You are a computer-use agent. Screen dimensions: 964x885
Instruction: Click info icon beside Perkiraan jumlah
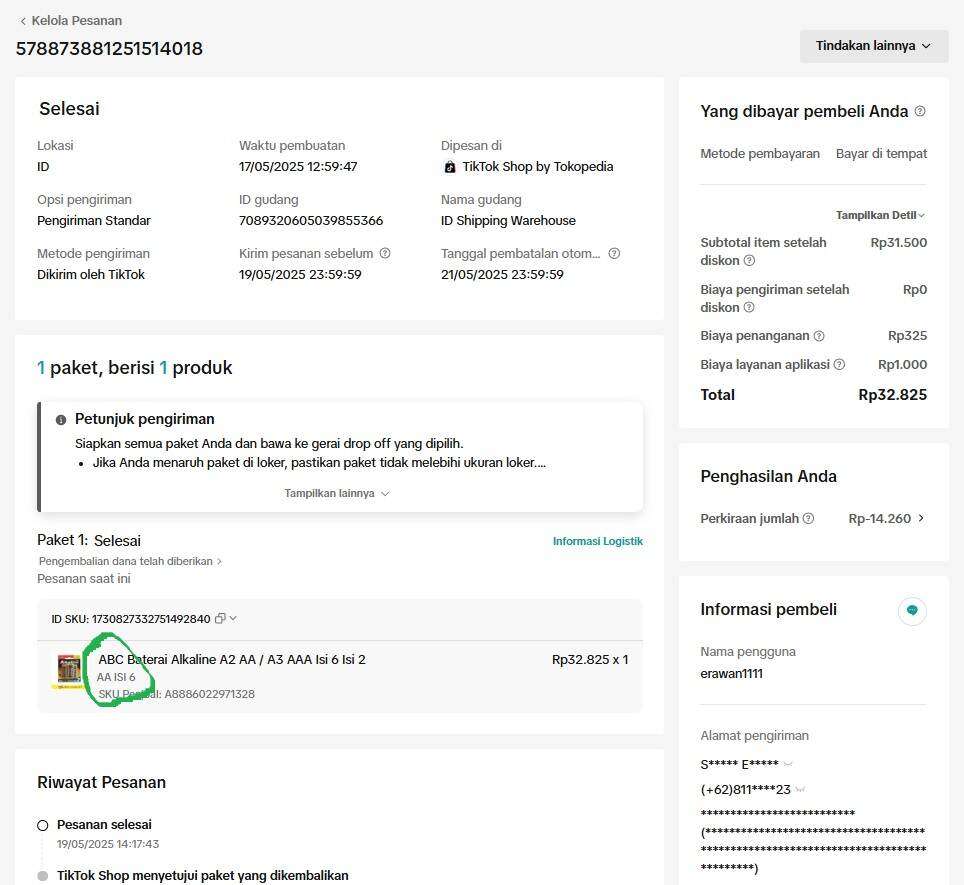point(808,519)
